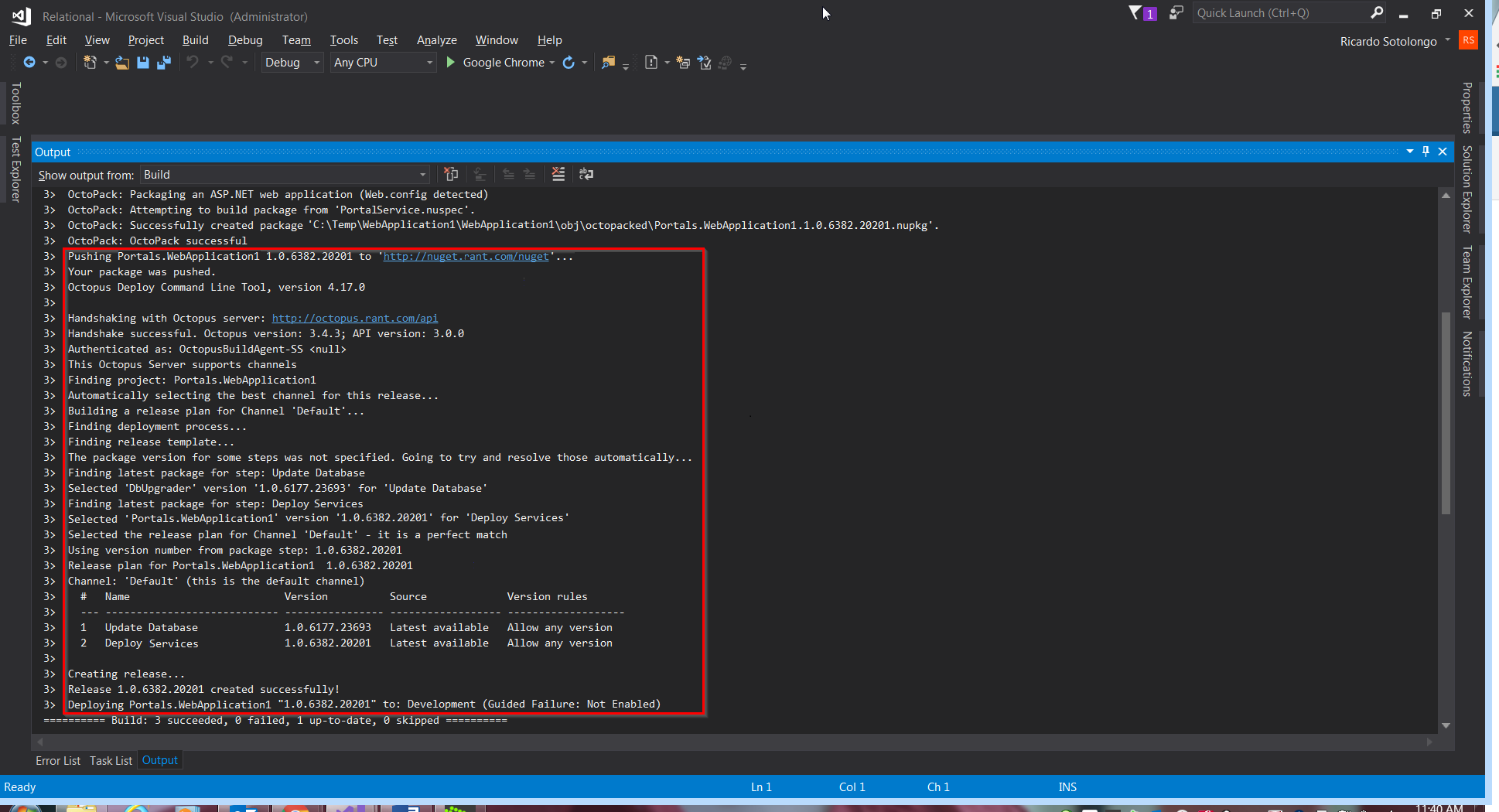Toggle word wrap in Output window
1499x812 pixels.
coord(586,174)
